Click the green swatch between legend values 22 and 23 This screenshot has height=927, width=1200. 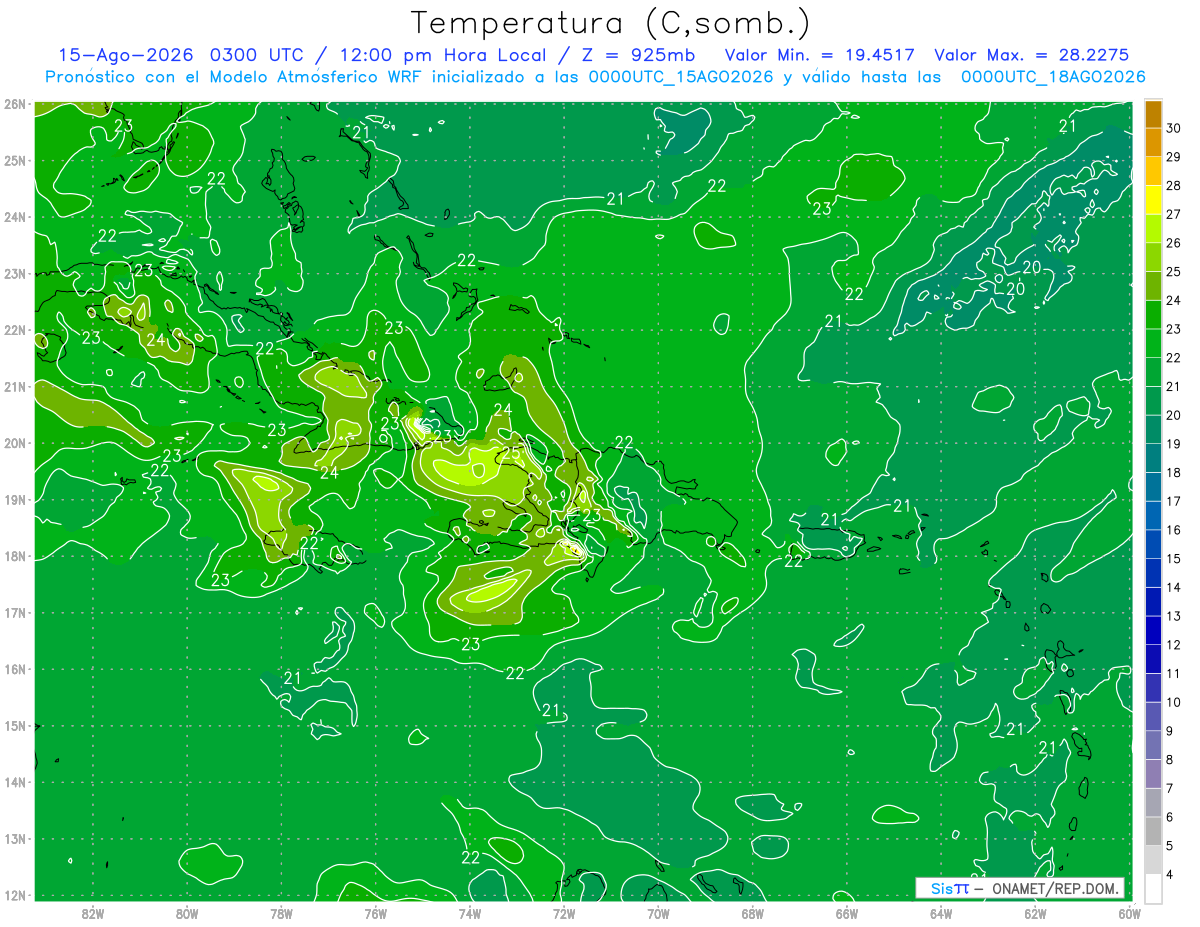coord(1153,343)
